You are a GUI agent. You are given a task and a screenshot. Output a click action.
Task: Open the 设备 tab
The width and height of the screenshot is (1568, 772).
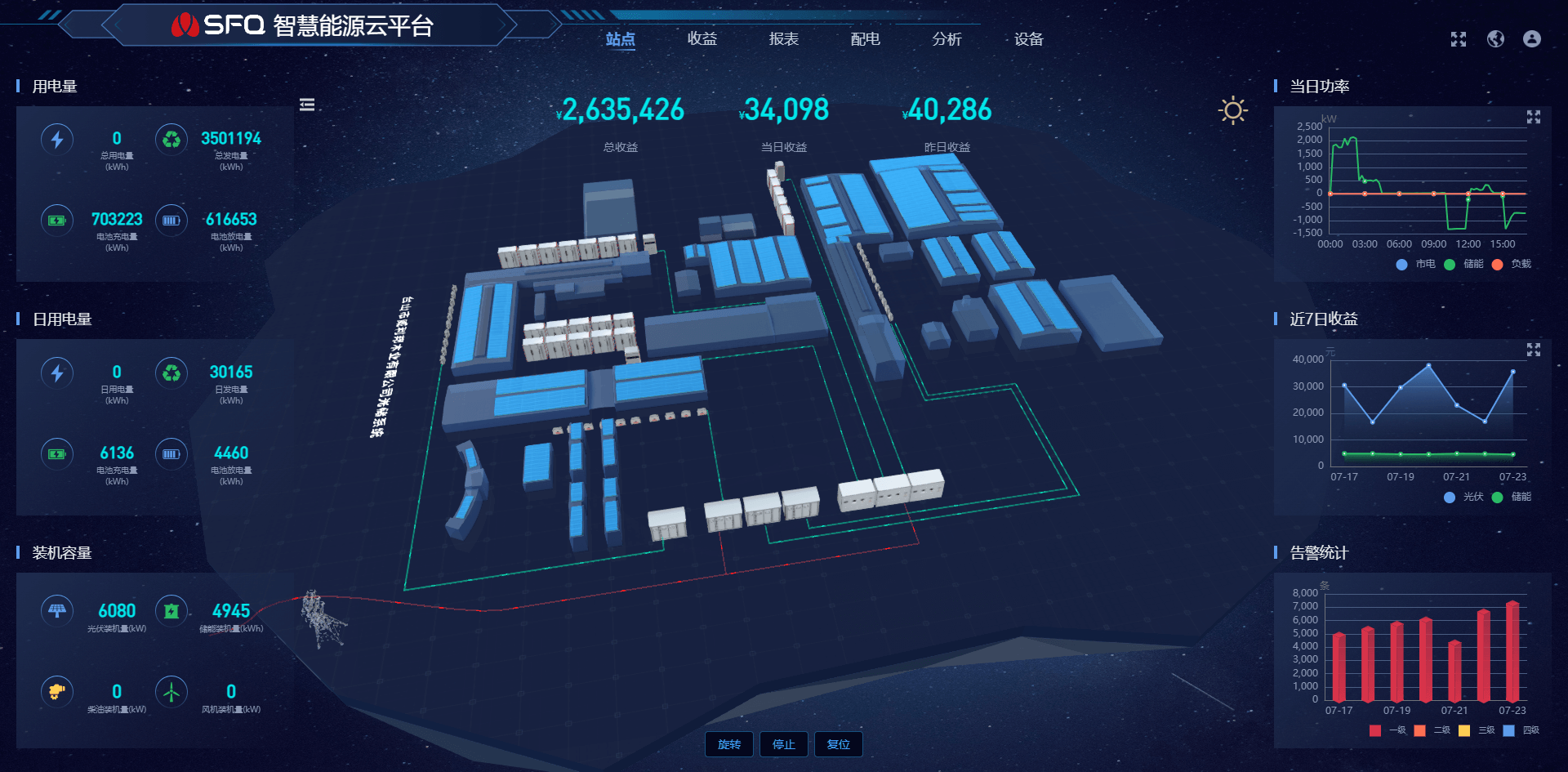click(x=1028, y=38)
